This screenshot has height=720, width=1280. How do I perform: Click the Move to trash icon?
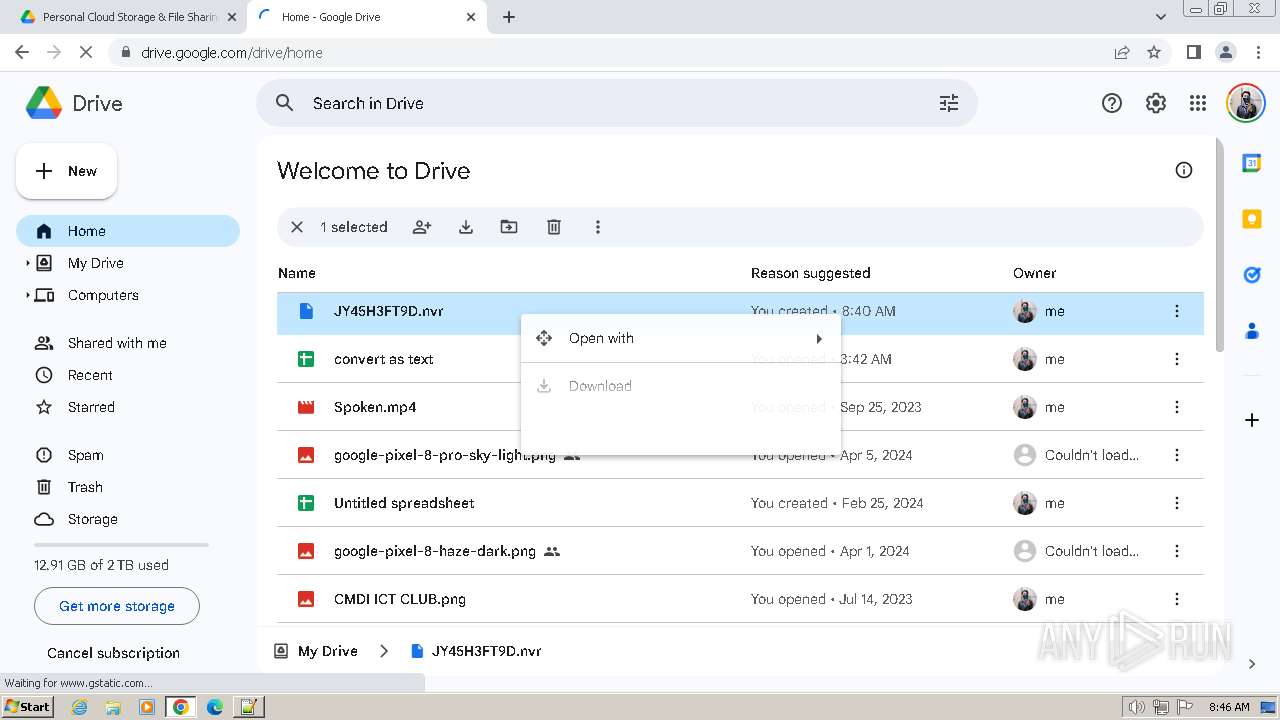pyautogui.click(x=554, y=227)
